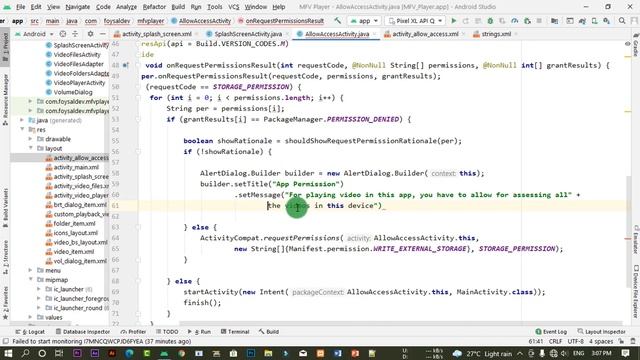Open the Project panel gear settings

(x=90, y=34)
